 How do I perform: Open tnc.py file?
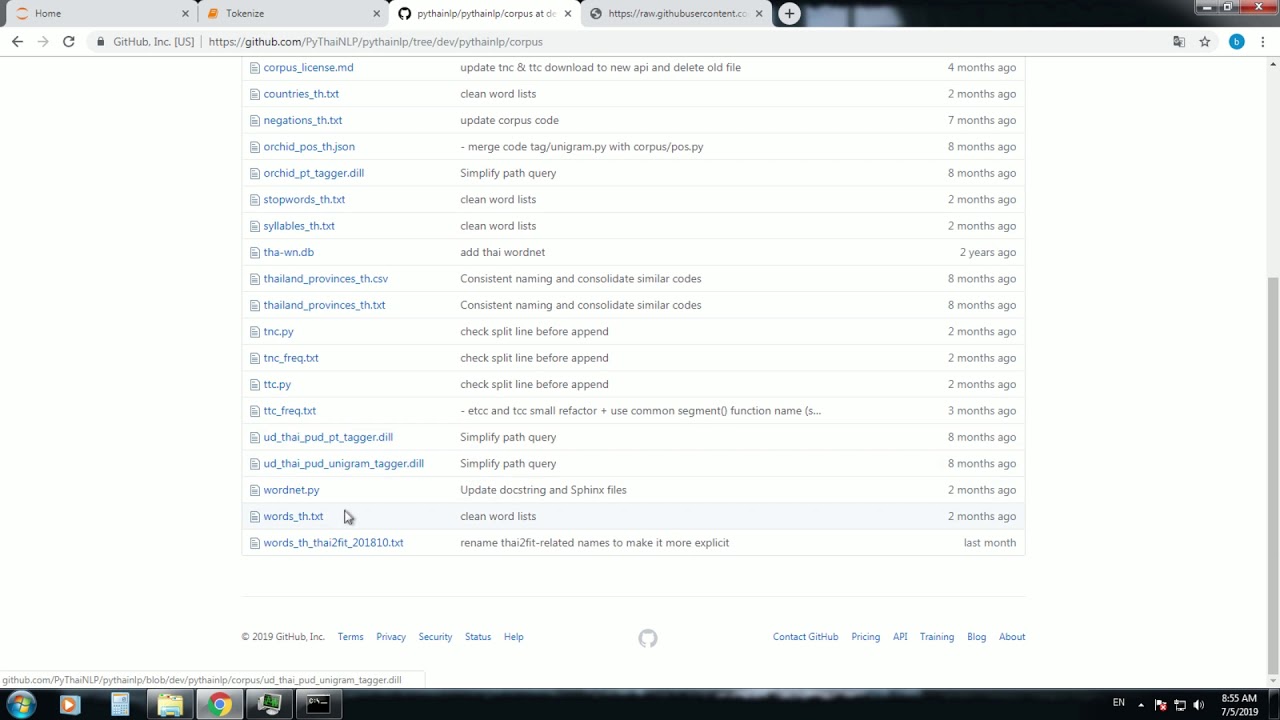(278, 332)
